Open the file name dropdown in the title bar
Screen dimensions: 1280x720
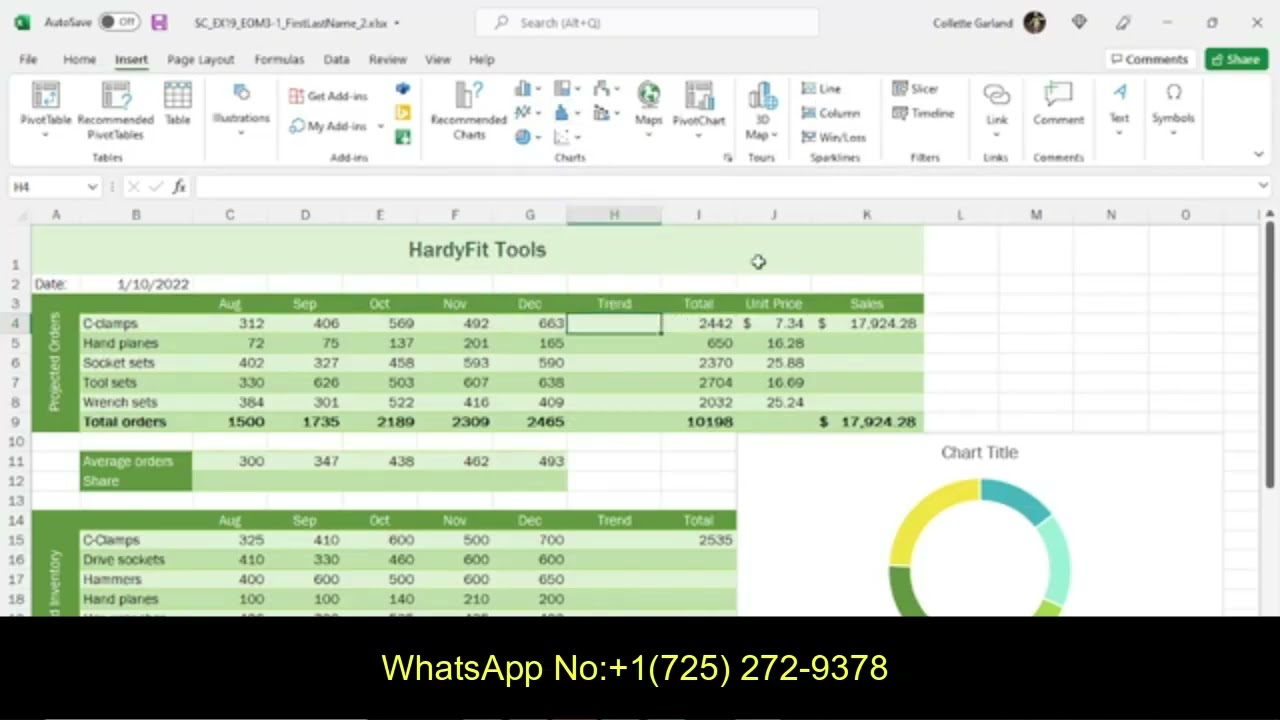[397, 23]
